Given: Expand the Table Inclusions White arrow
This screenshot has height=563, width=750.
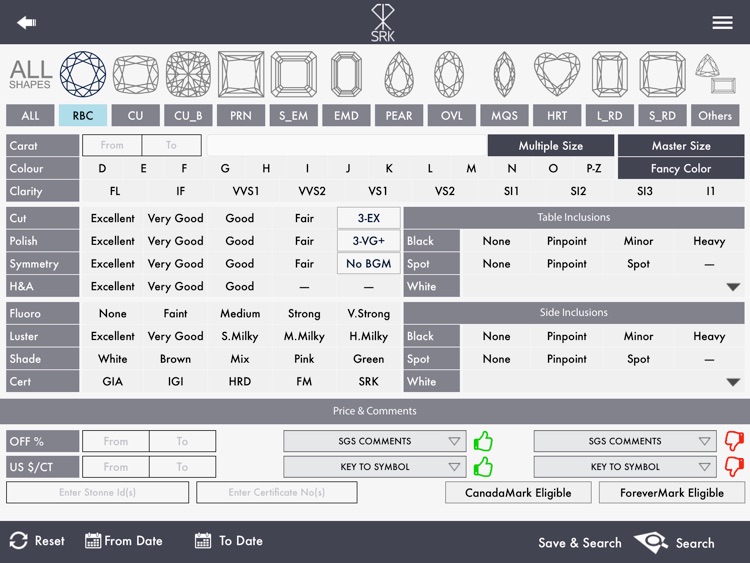Looking at the screenshot, I should (x=733, y=287).
